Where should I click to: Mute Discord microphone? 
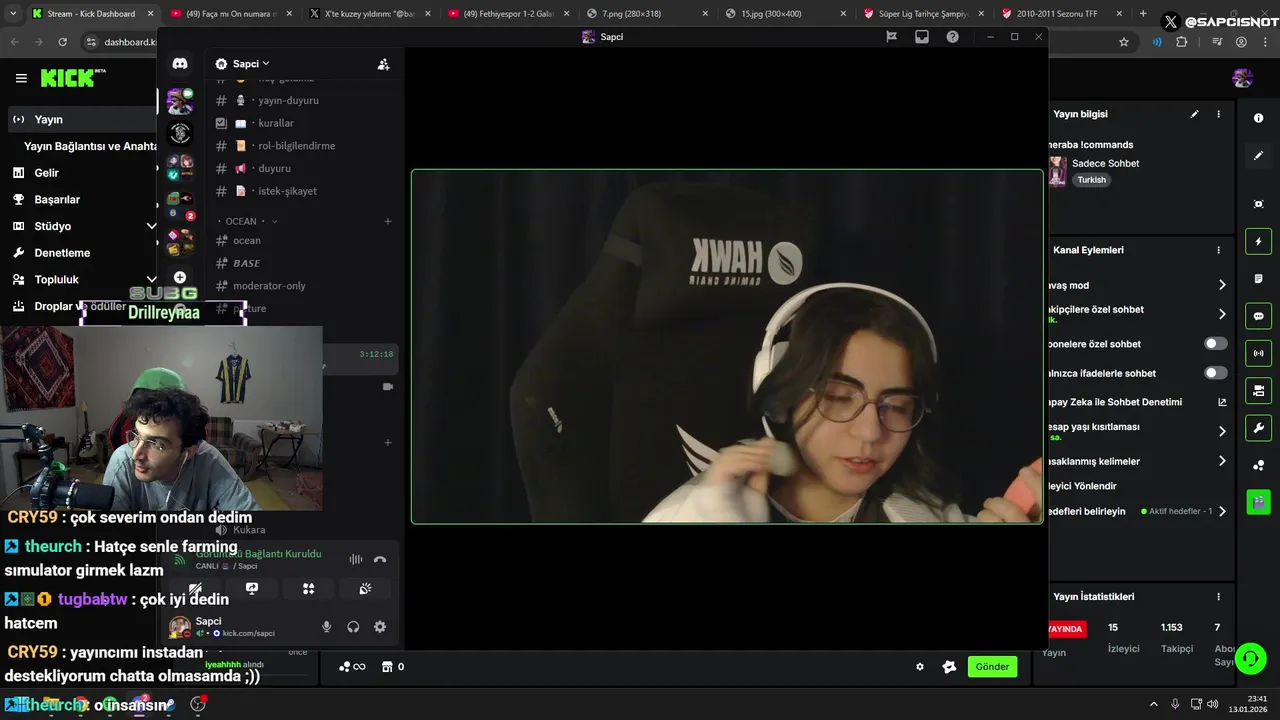pos(326,627)
